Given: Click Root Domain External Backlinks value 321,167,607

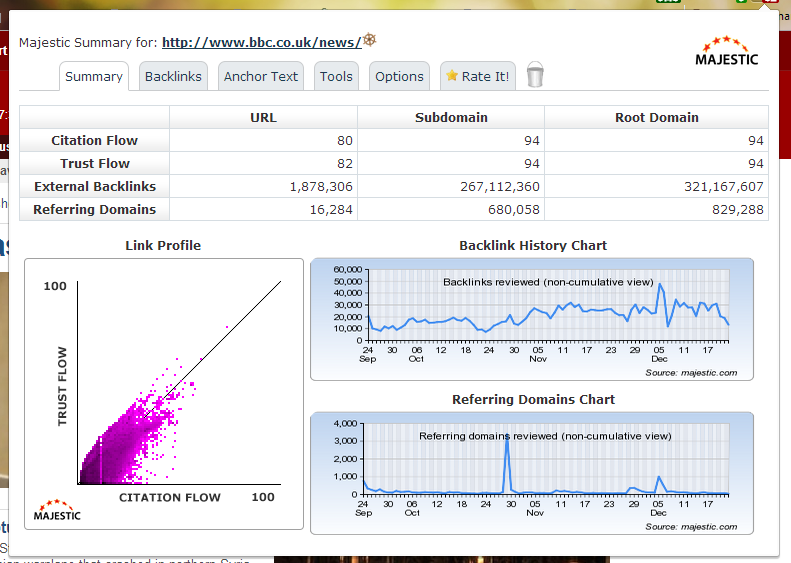Looking at the screenshot, I should [x=723, y=187].
